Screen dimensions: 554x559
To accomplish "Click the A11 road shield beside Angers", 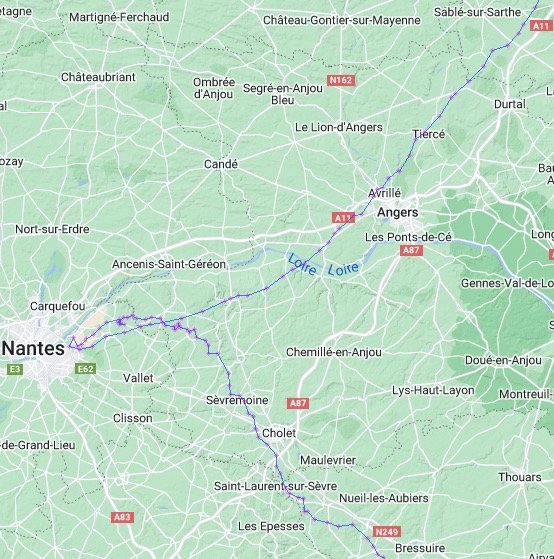I will point(343,218).
